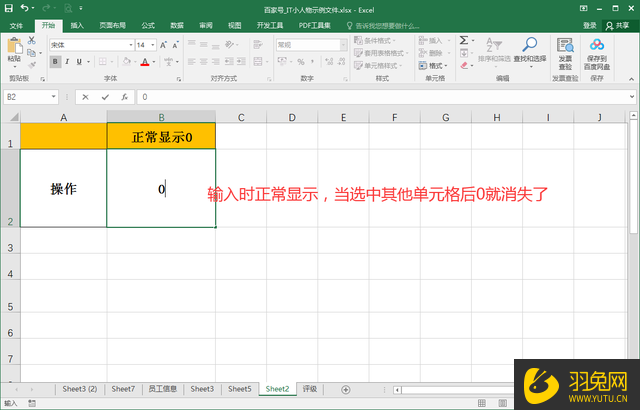Screen dimensions: 640x410
Task: Switch to the Insert (插入) tab
Action: coord(77,26)
